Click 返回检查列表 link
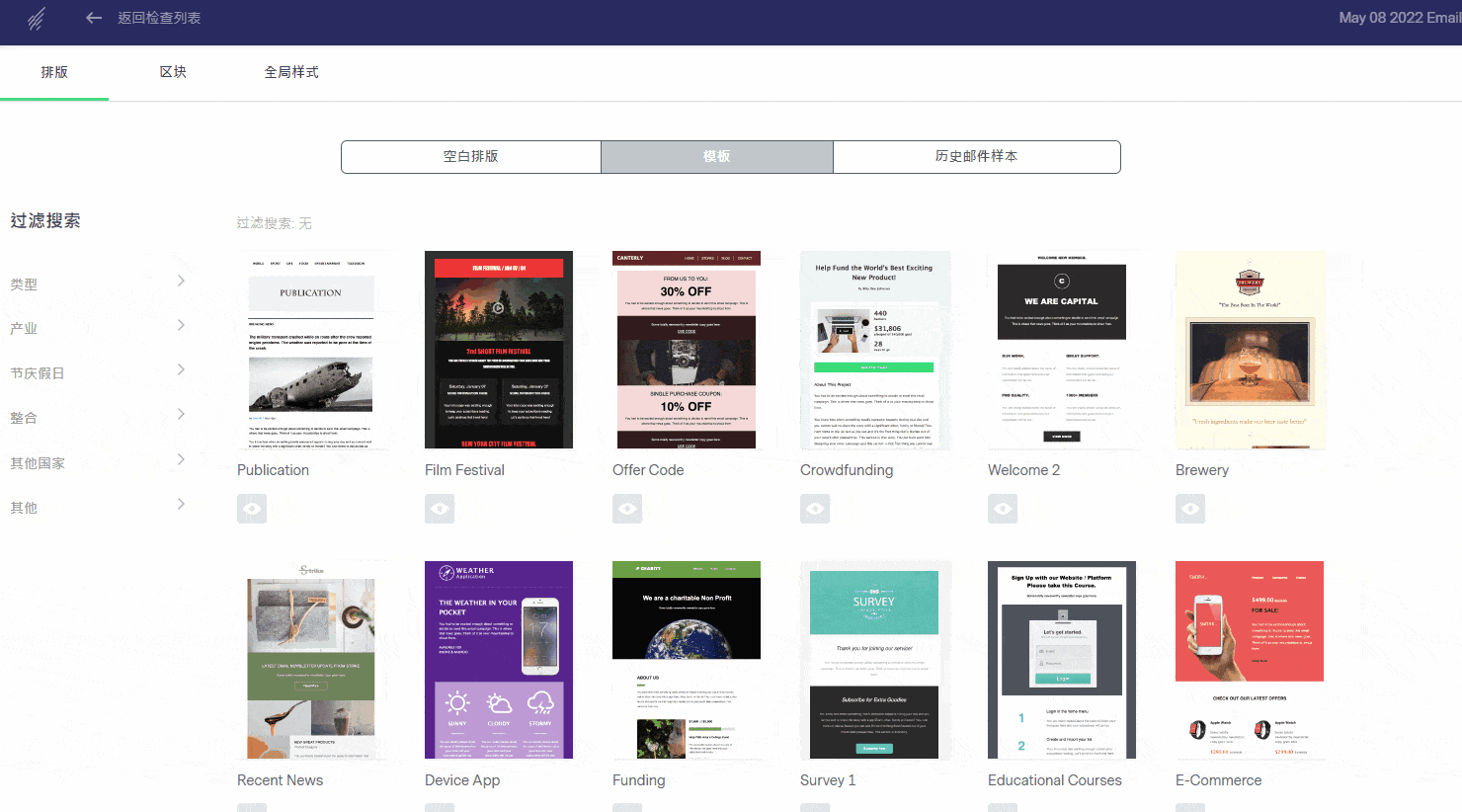 (x=159, y=18)
